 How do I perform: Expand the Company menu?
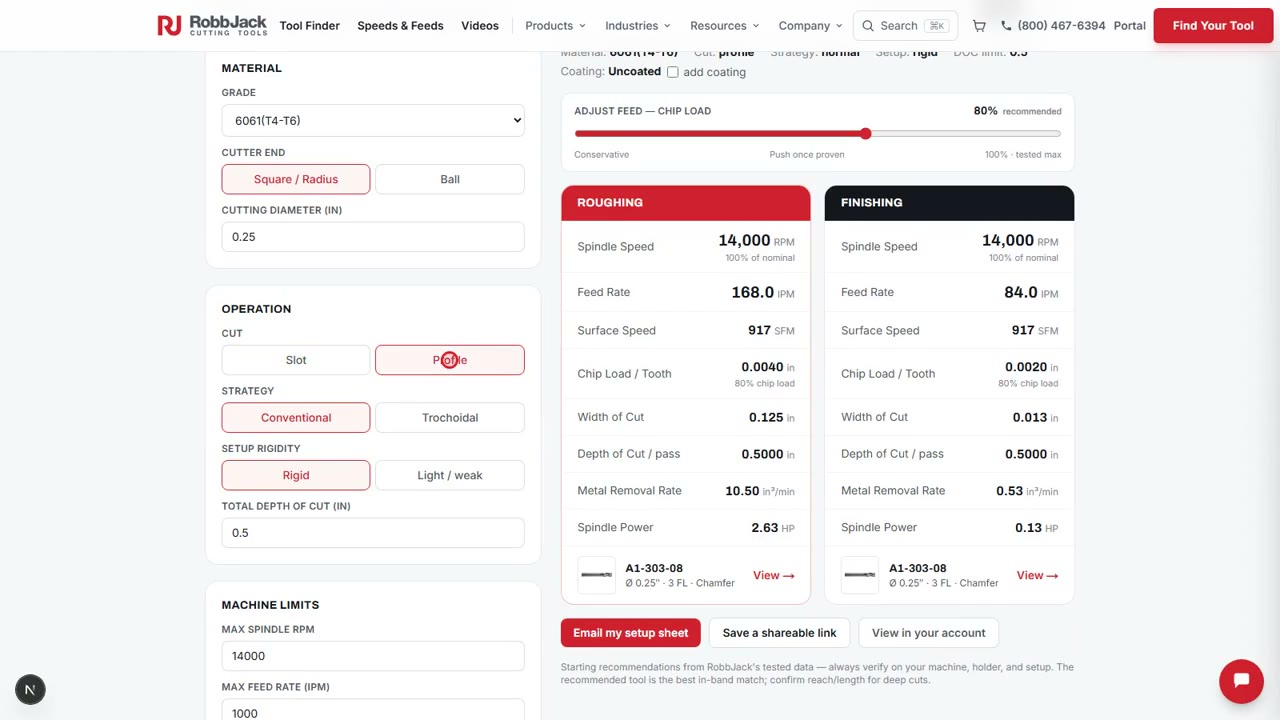click(x=810, y=26)
